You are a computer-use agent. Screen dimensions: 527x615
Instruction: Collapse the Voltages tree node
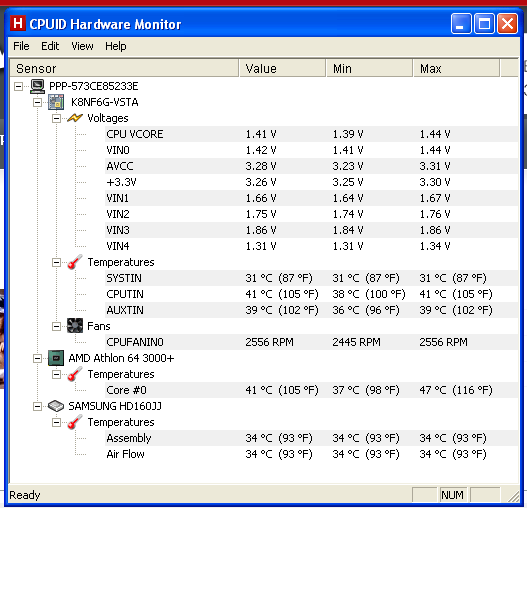click(56, 118)
